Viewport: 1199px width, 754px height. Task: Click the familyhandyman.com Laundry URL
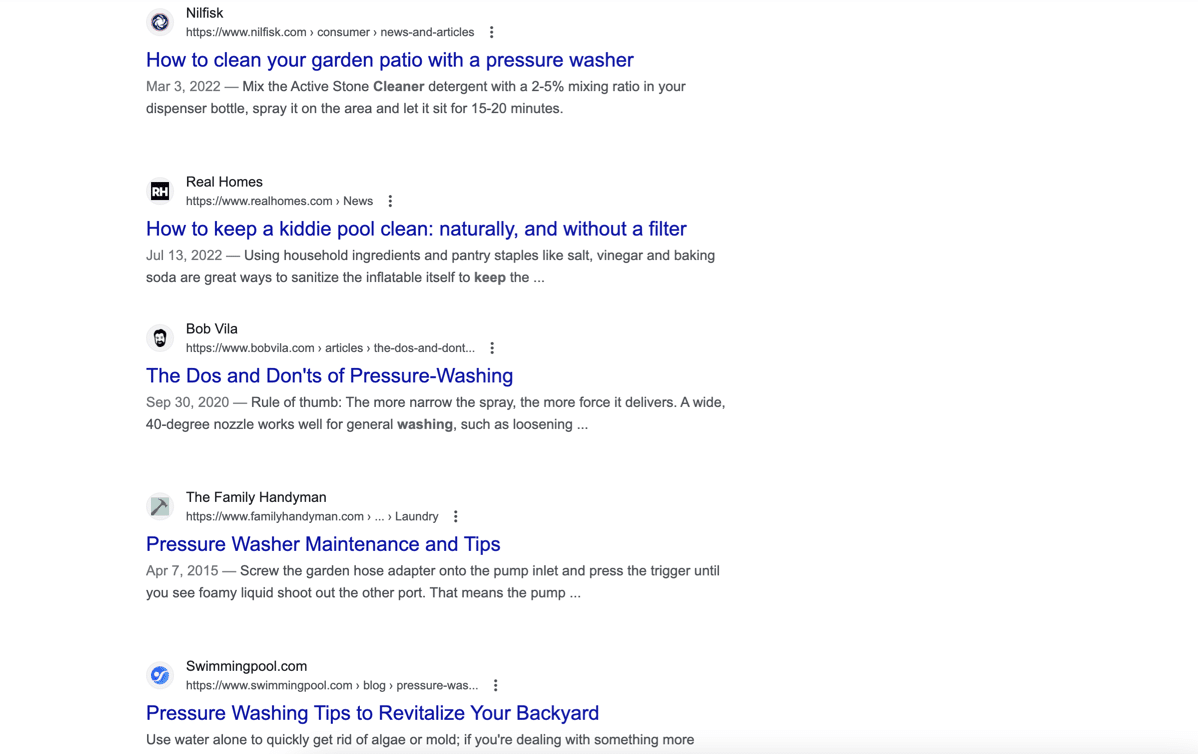pyautogui.click(x=312, y=516)
